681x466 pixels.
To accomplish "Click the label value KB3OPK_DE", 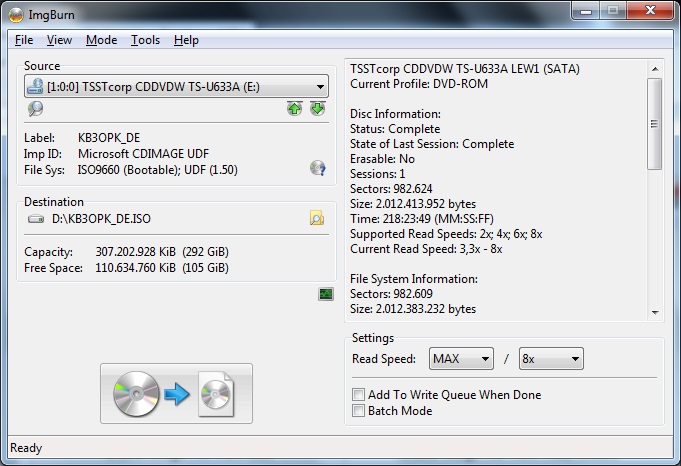I will (x=109, y=138).
